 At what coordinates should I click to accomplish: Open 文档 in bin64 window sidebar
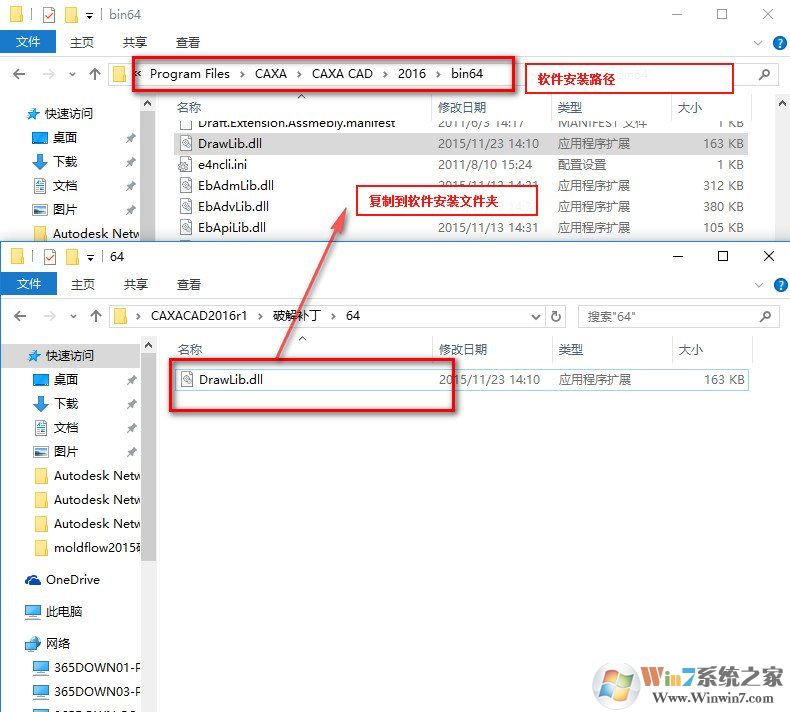tap(64, 186)
